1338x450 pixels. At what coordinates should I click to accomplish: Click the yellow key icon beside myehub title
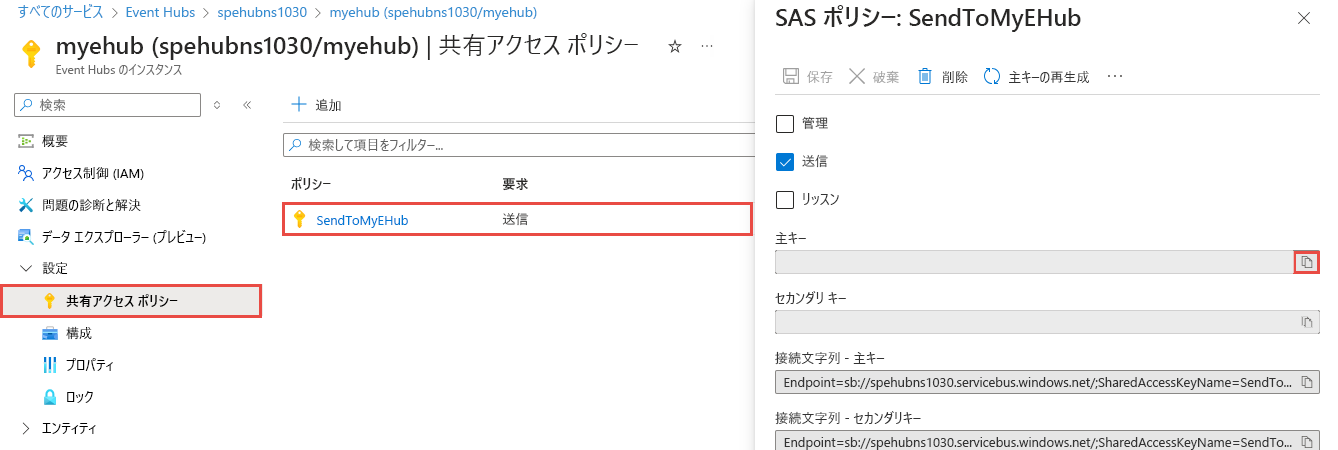[31, 55]
